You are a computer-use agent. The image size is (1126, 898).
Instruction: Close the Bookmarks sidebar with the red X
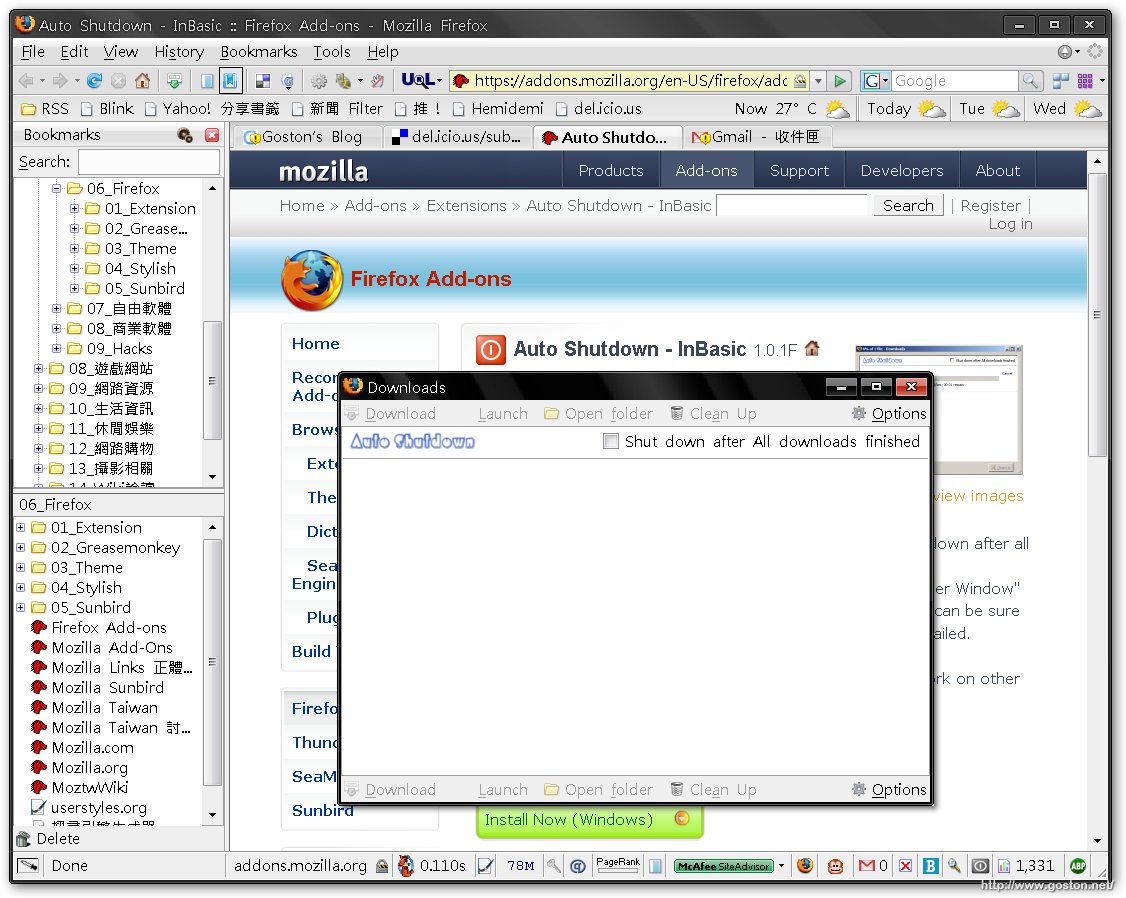coord(212,135)
